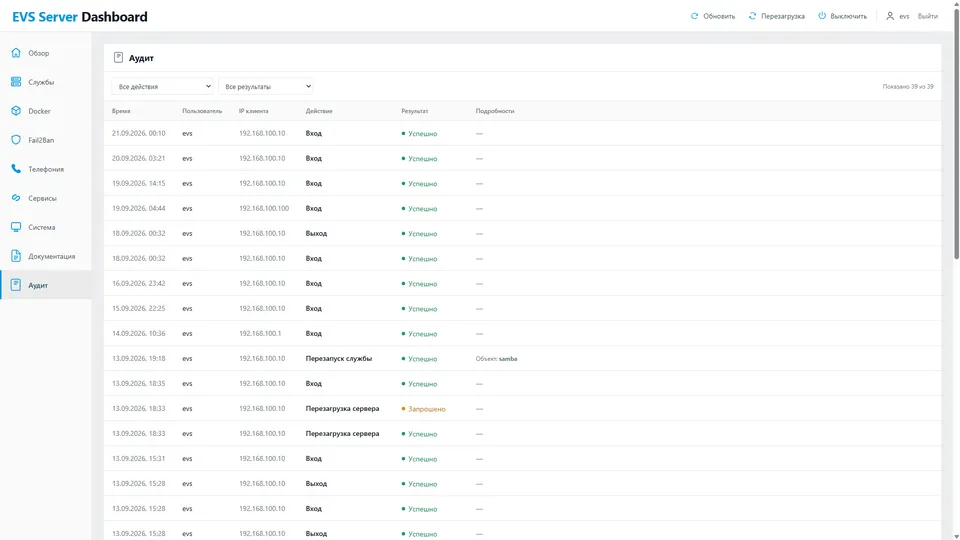Viewport: 960px width, 540px height.
Task: Click Показано 39 из 39 counter
Action: [x=908, y=86]
